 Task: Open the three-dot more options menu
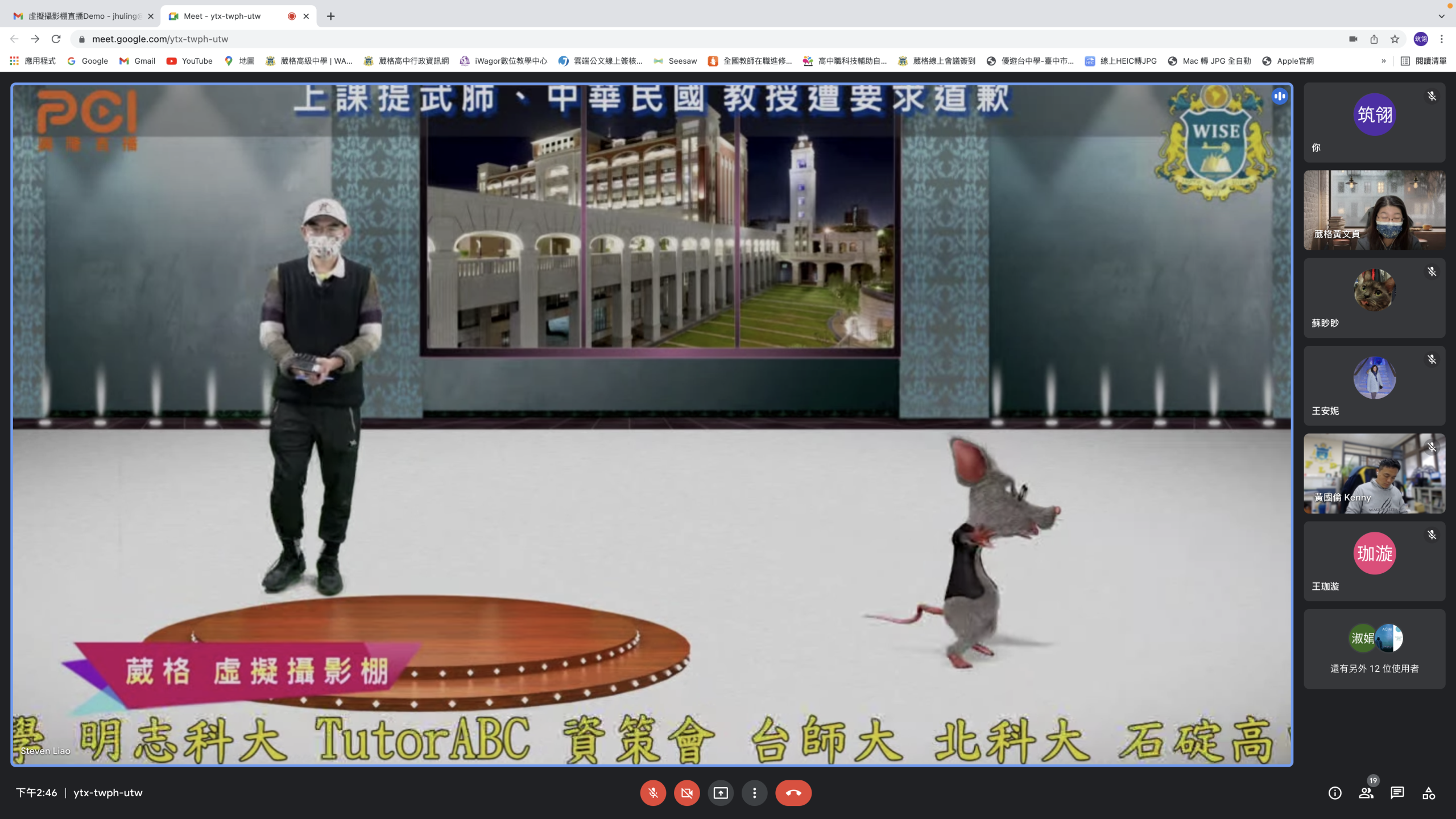point(754,793)
